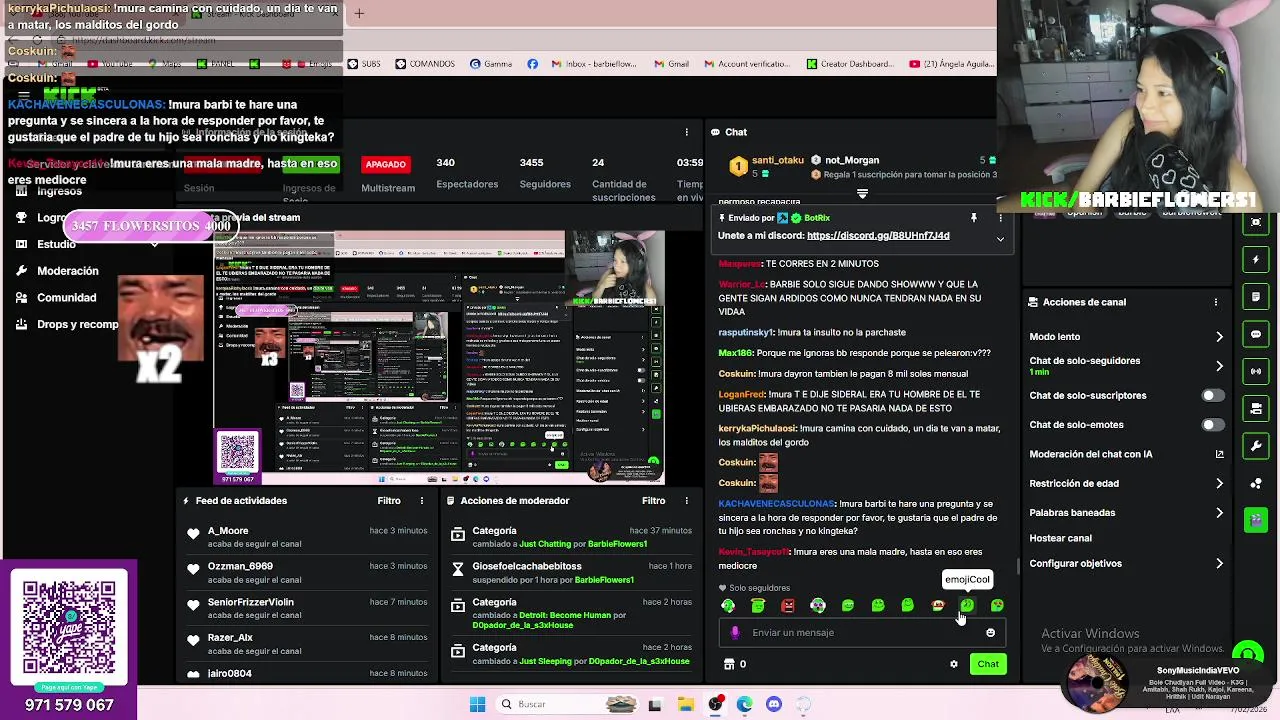
Task: Open the Estudio sidebar menu
Action: pyautogui.click(x=56, y=244)
